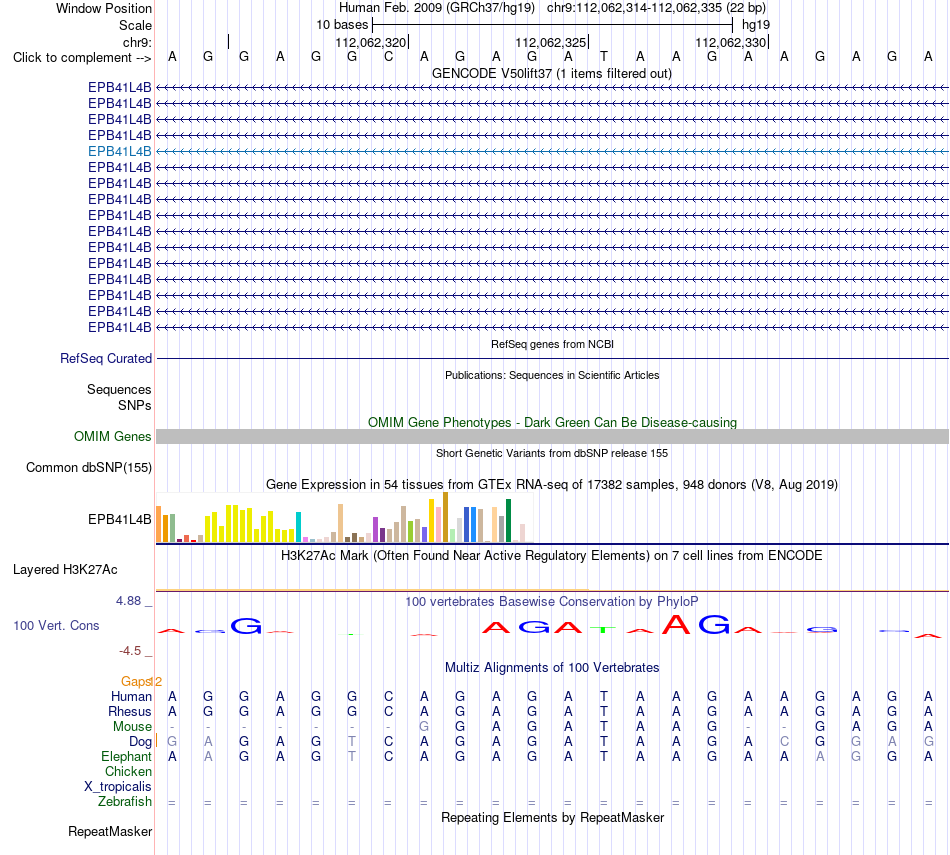Click the dark green bar in GTEx chart

coord(508,521)
